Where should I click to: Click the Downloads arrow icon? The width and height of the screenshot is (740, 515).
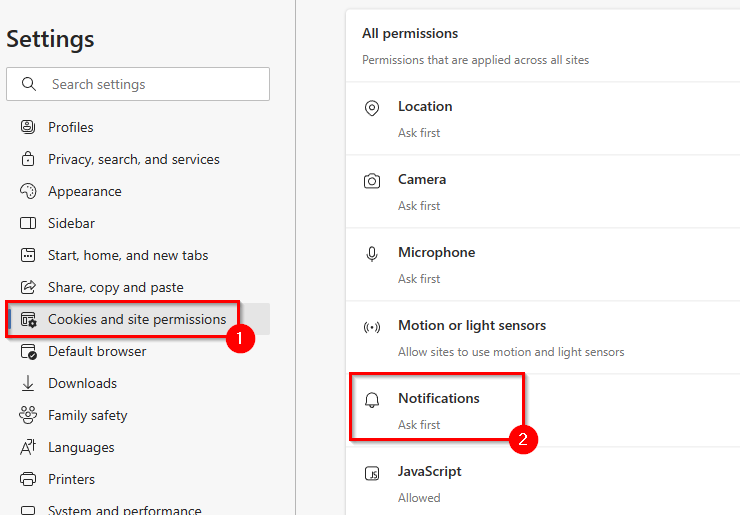point(28,383)
